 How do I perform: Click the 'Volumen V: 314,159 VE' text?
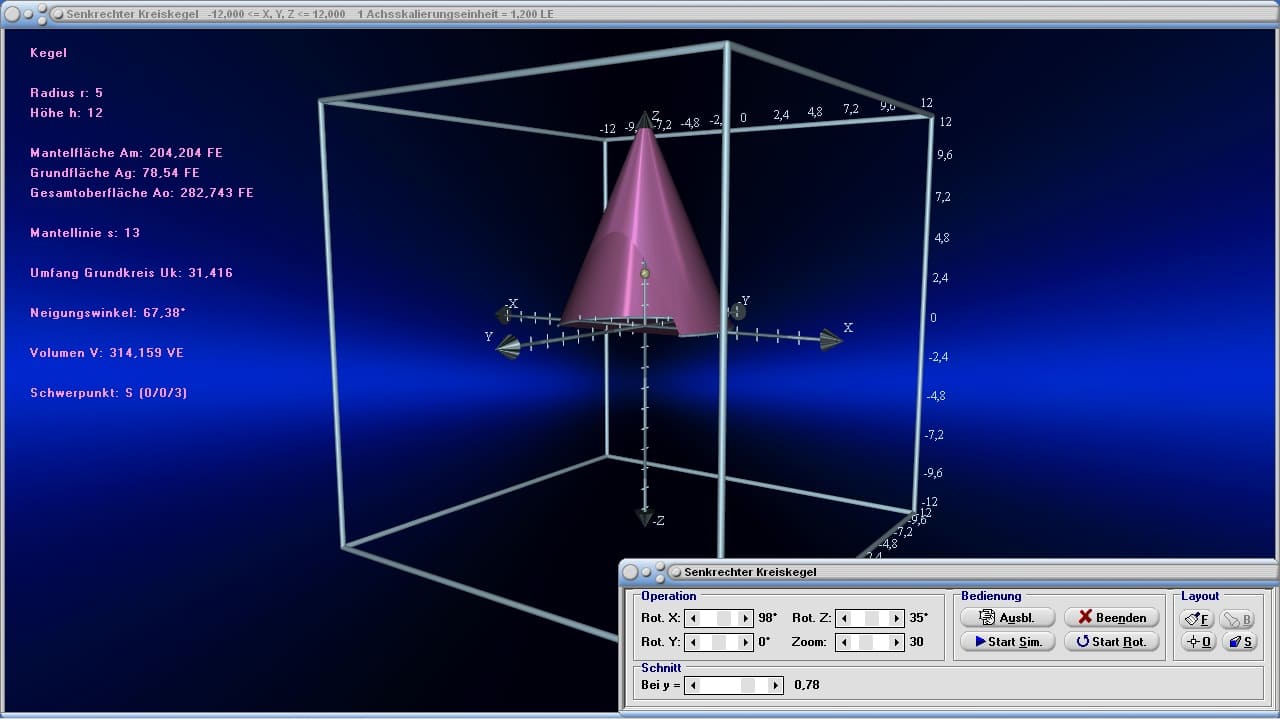click(107, 353)
